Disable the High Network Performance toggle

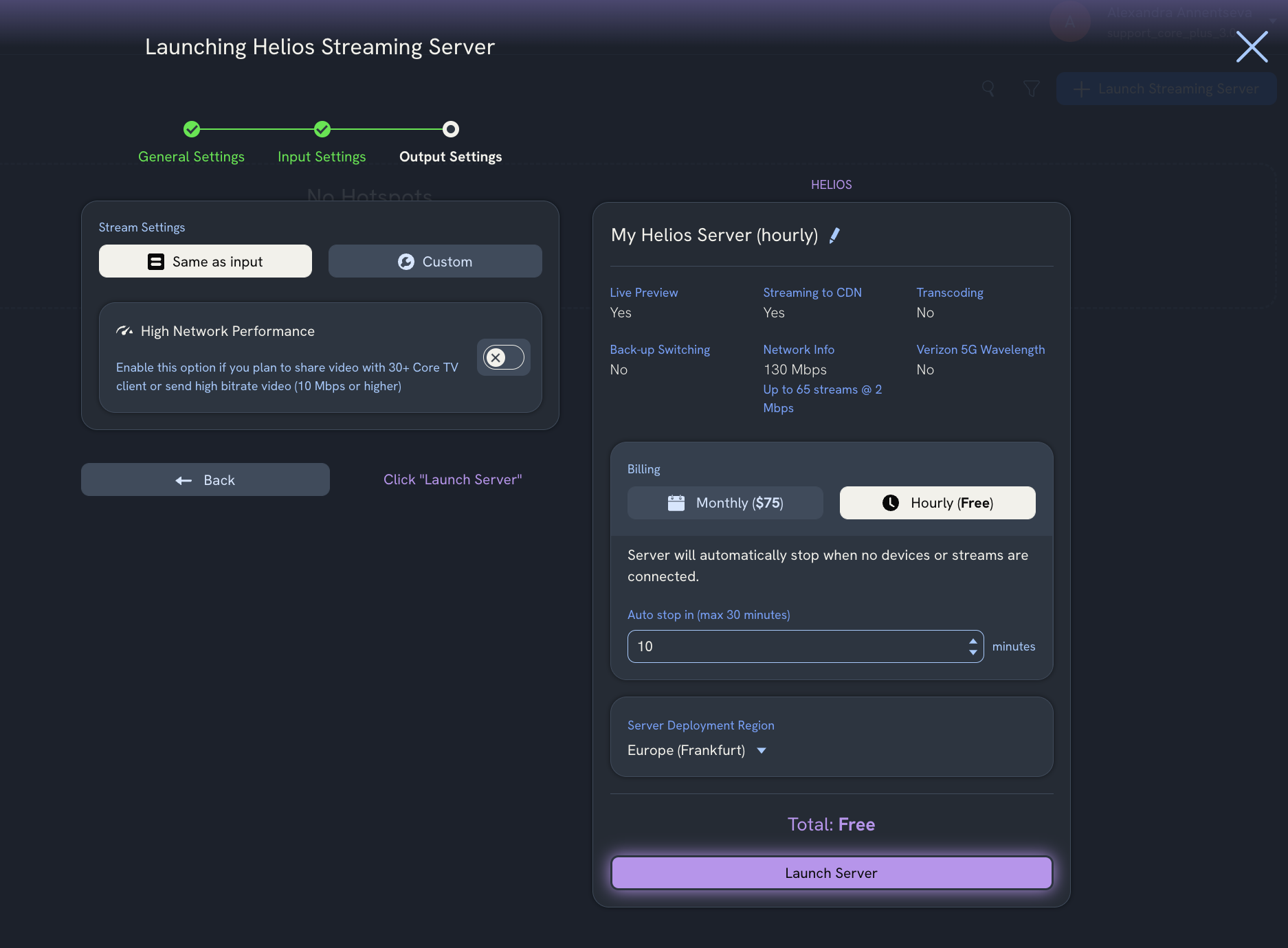coord(503,357)
